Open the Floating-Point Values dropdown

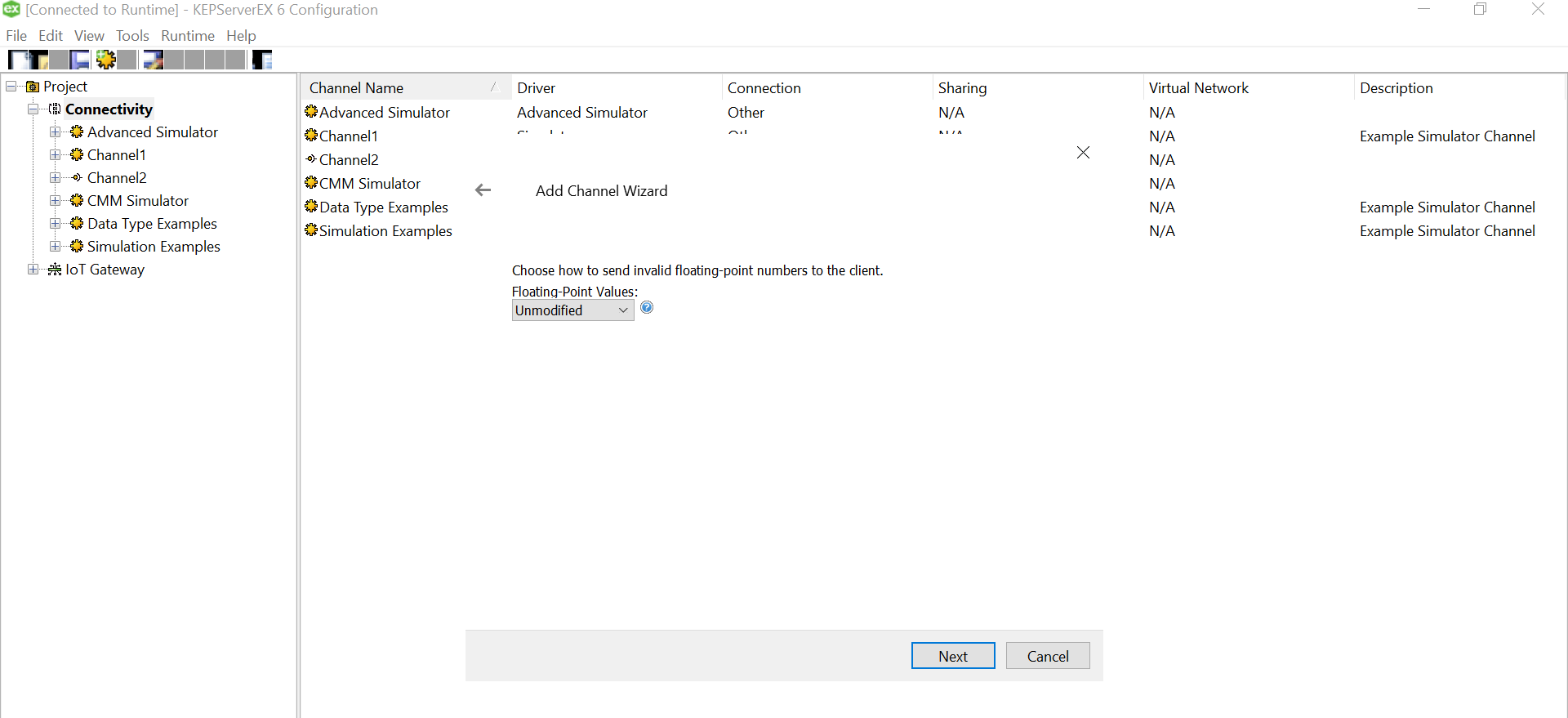point(622,310)
